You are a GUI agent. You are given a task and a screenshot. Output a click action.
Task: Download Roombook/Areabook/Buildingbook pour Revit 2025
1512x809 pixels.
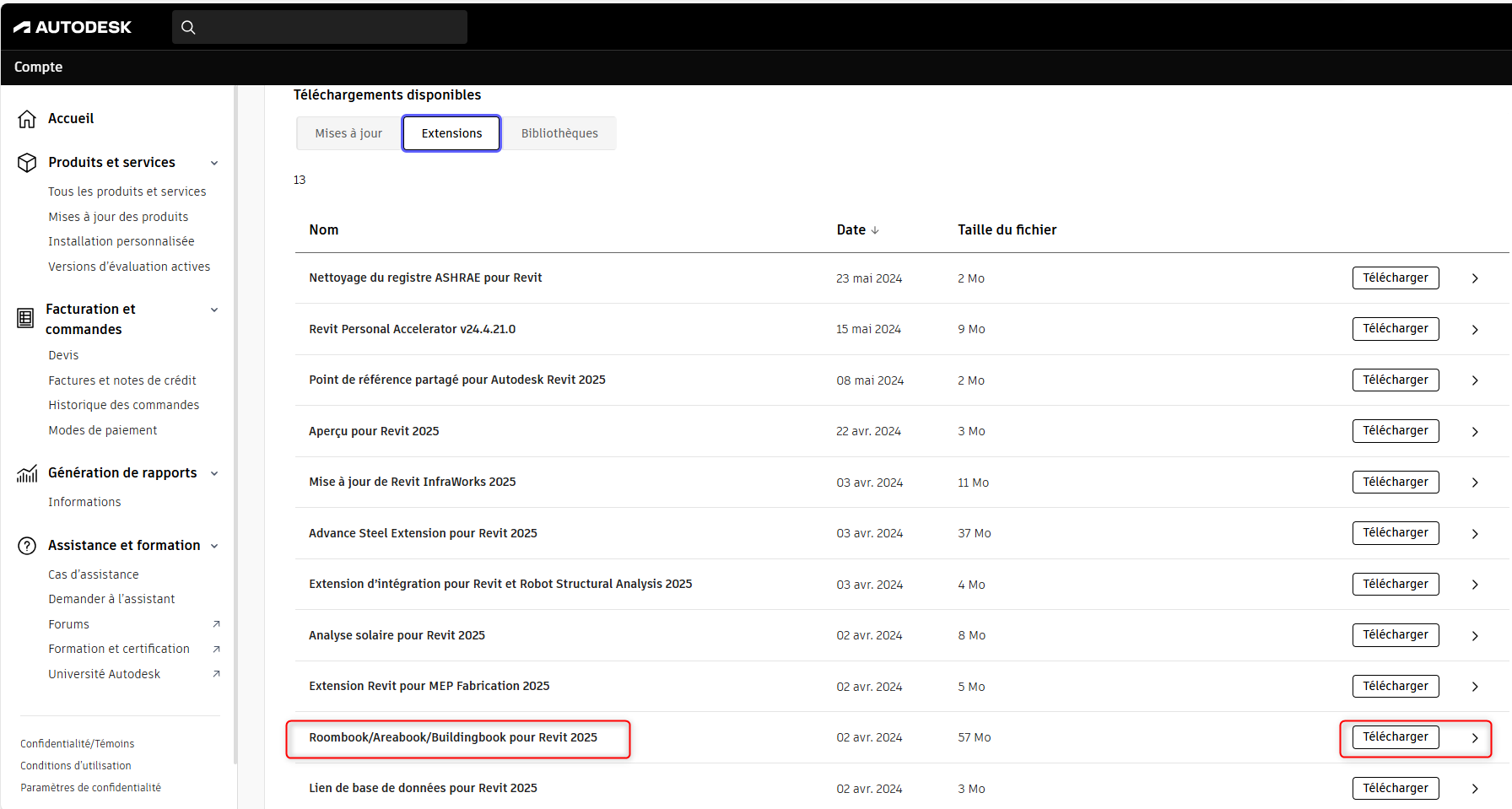point(1396,737)
